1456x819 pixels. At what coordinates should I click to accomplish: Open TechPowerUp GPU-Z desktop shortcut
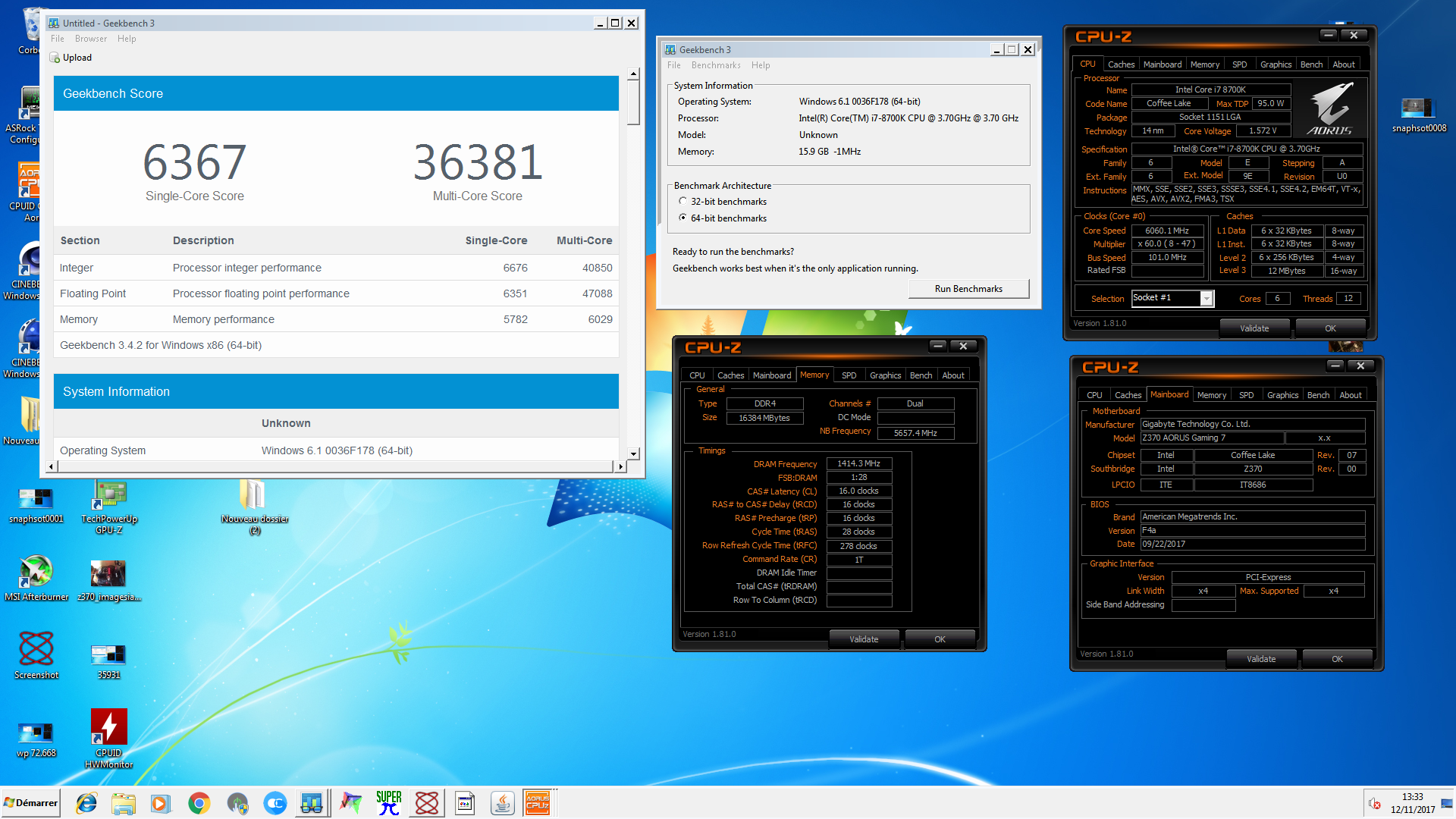(109, 507)
